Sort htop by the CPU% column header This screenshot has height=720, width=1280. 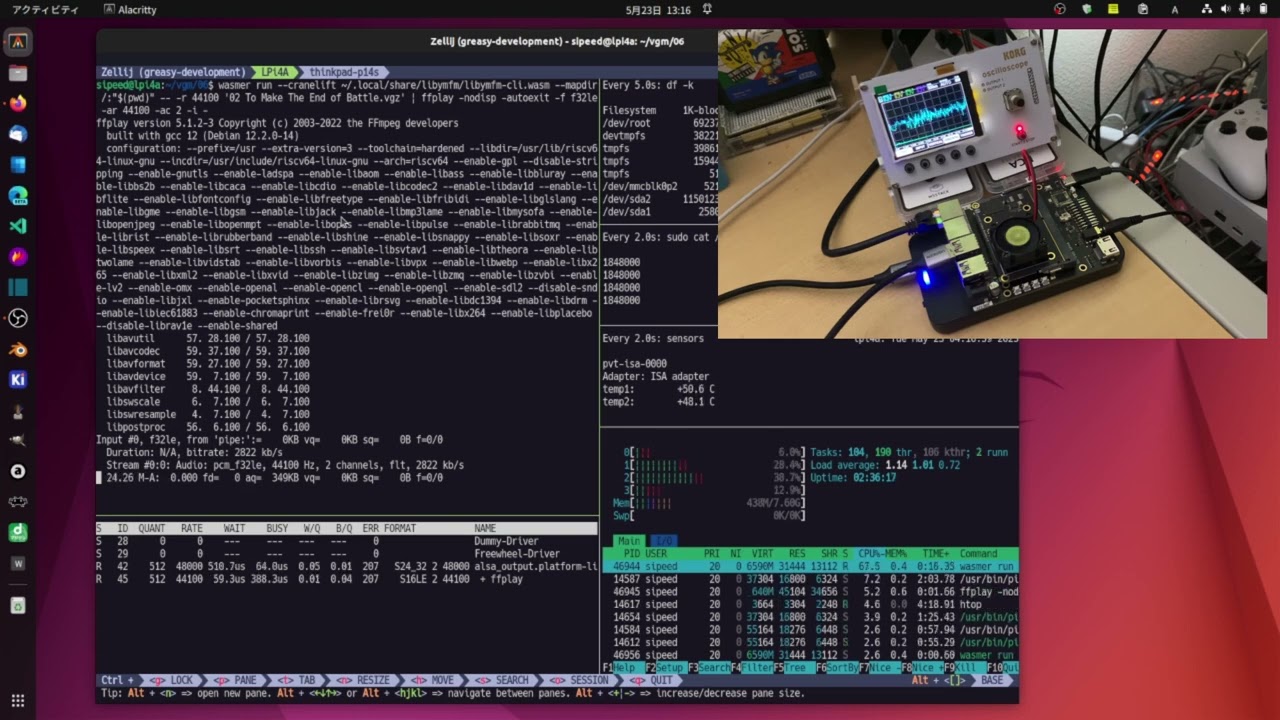(x=867, y=553)
